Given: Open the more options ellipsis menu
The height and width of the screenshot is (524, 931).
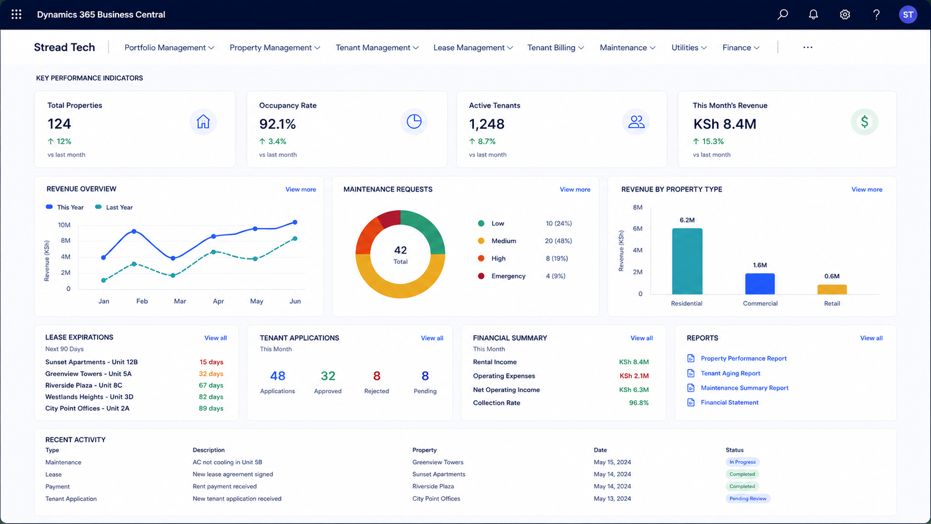Looking at the screenshot, I should [x=808, y=47].
